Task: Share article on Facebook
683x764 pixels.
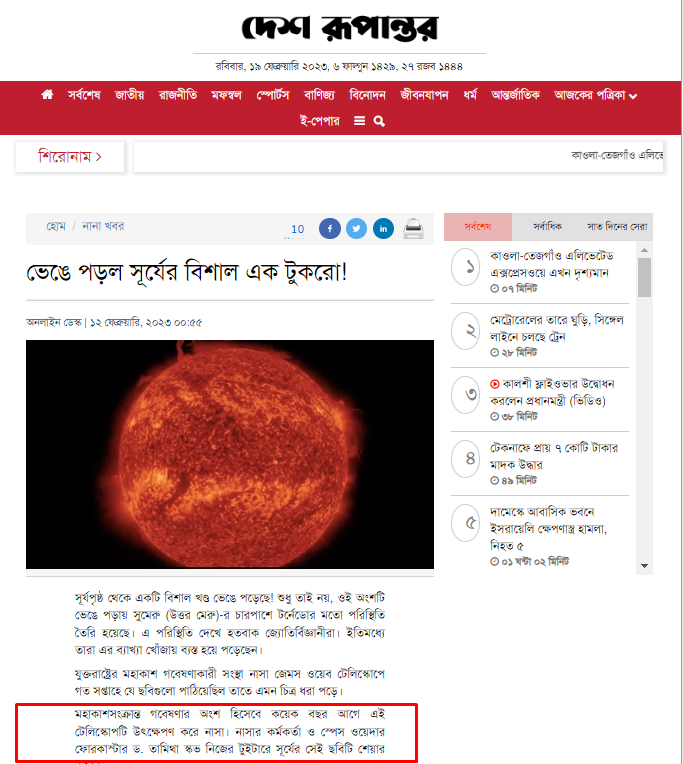Action: coord(330,229)
